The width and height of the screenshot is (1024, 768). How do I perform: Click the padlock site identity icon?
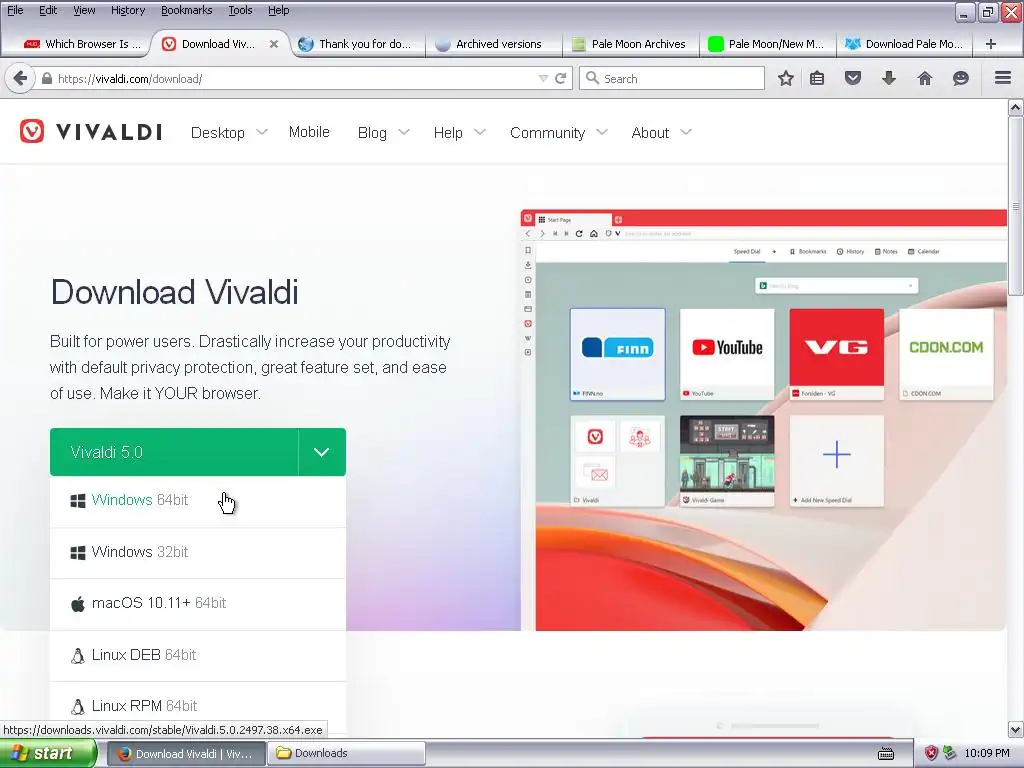tap(46, 78)
